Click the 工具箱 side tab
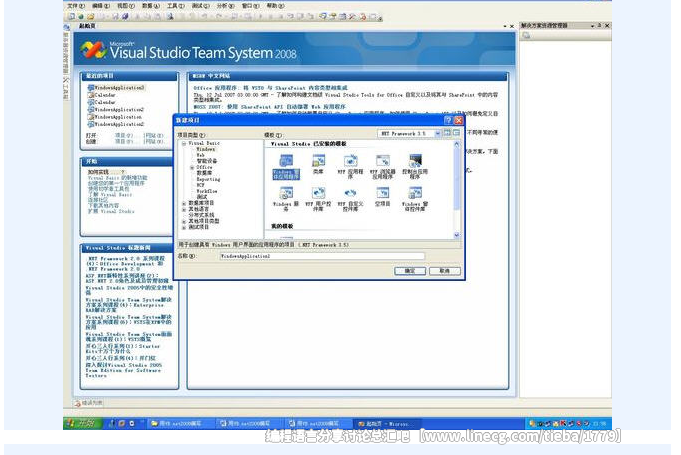This screenshot has width=681, height=455. coord(66,89)
